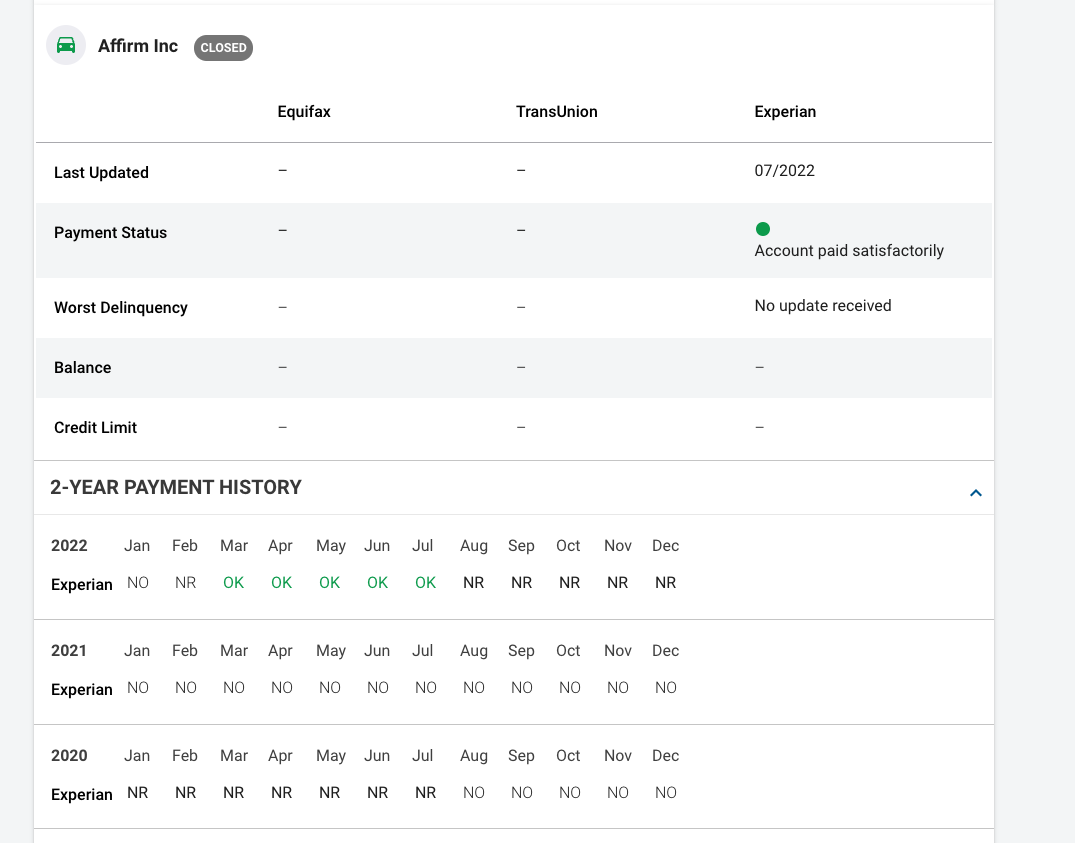Click the Payment Status row label

click(110, 233)
